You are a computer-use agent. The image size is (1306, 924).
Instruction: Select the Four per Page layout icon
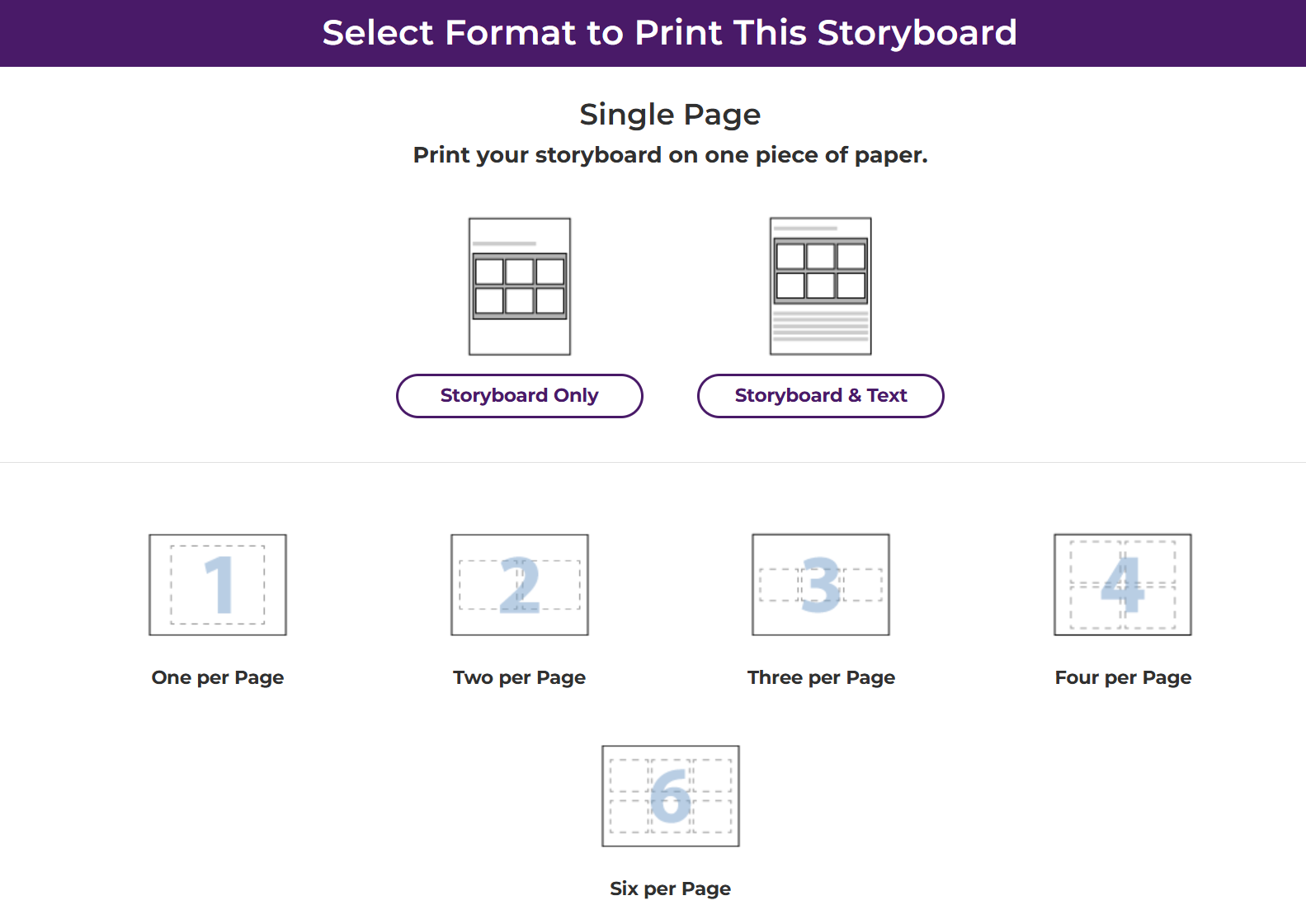pyautogui.click(x=1123, y=585)
